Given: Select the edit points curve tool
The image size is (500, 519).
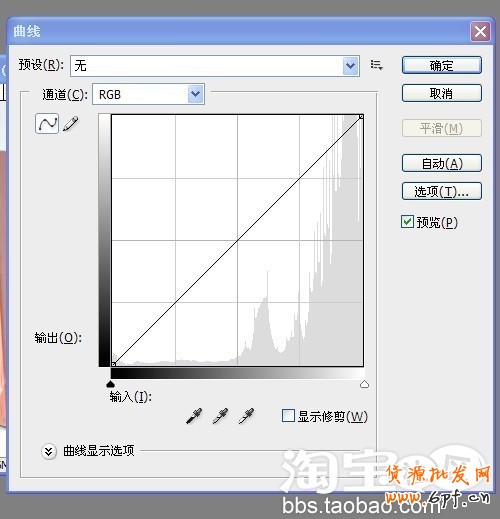Looking at the screenshot, I should [x=47, y=124].
